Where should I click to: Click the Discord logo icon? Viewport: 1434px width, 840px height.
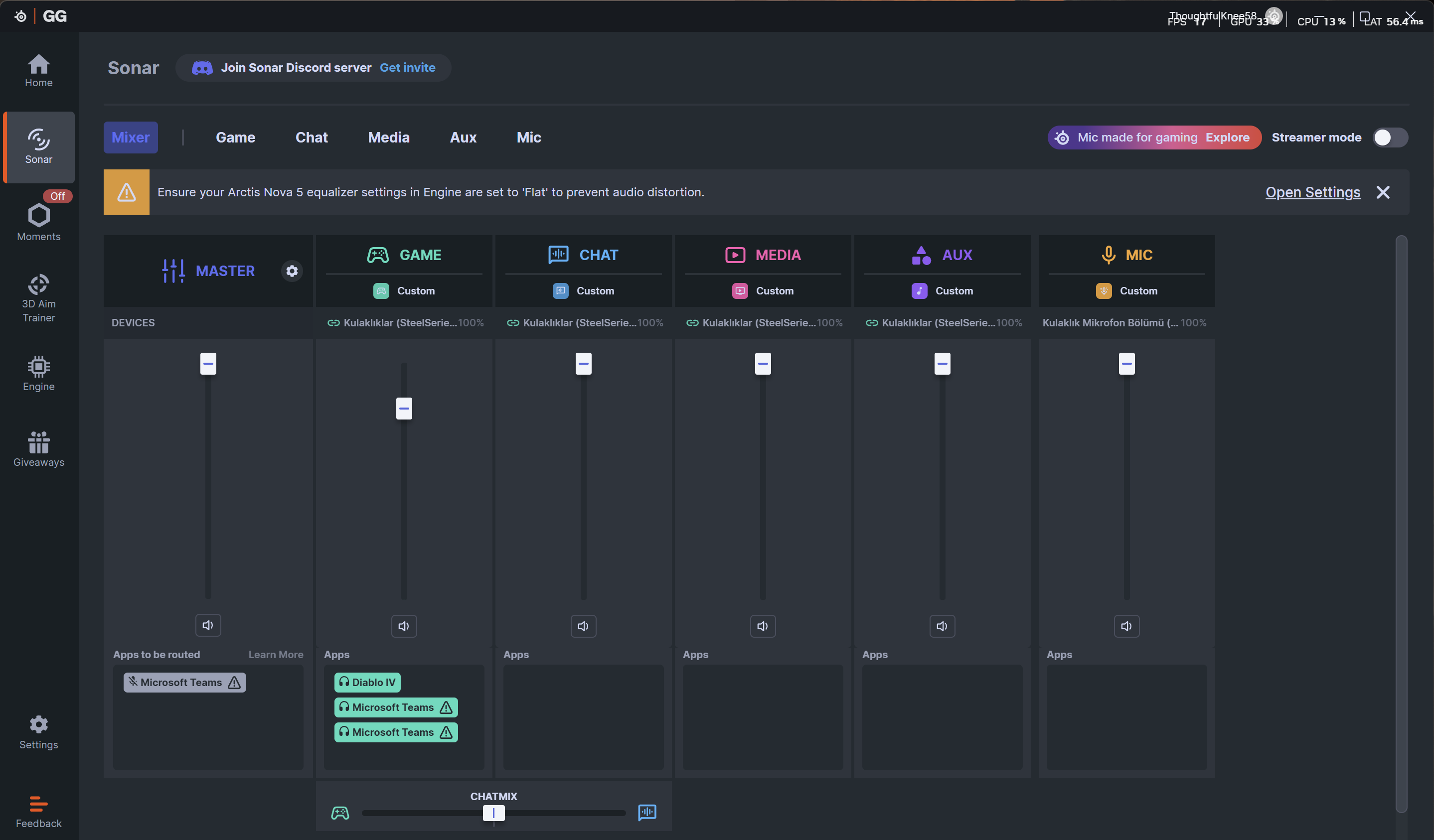coord(202,68)
